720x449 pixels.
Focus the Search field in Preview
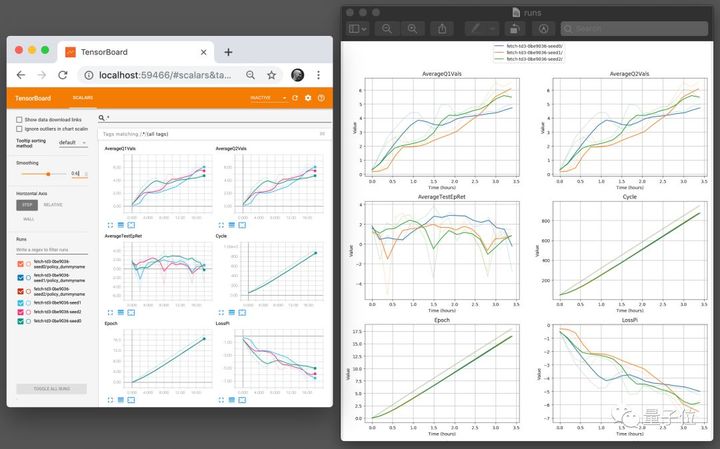[634, 29]
